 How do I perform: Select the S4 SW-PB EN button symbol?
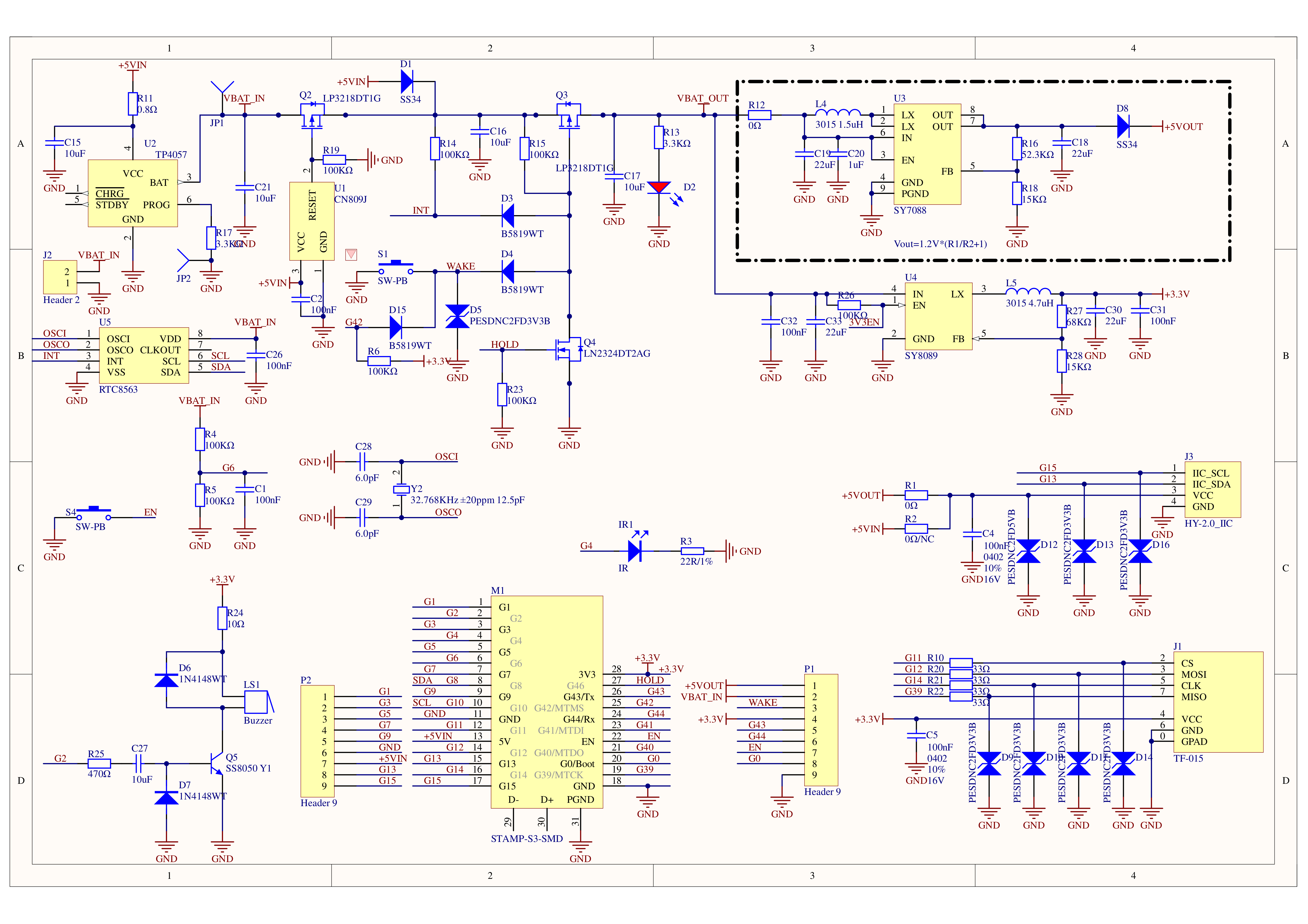tap(94, 513)
